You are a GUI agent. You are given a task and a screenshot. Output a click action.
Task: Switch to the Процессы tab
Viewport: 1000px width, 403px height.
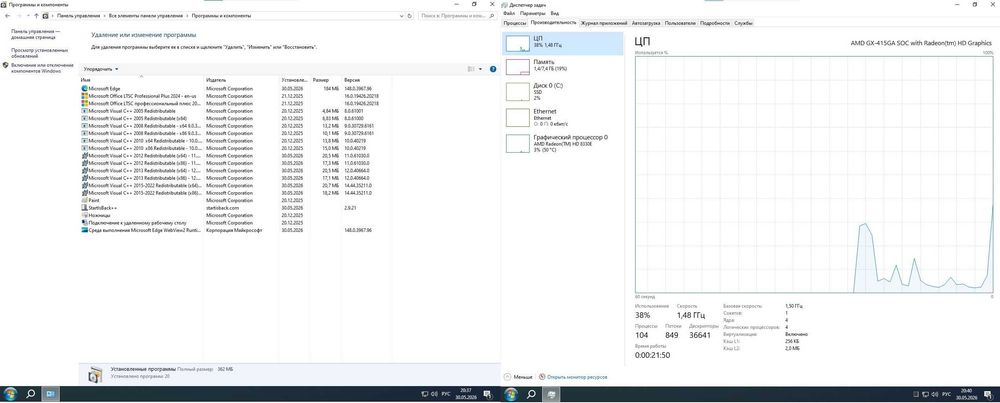(x=515, y=23)
